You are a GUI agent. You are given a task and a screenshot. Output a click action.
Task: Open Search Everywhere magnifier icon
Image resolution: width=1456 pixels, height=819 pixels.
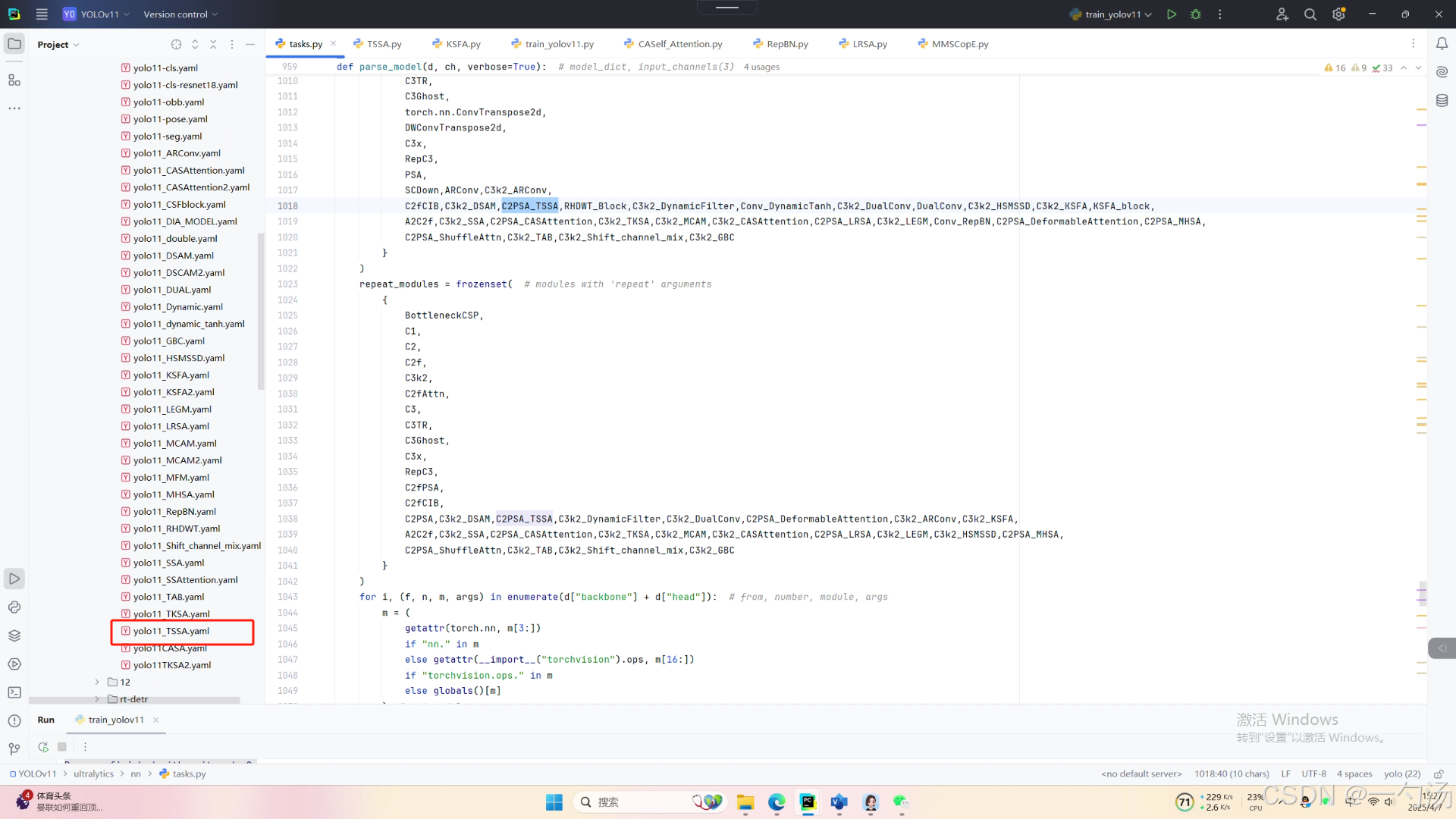point(1310,14)
